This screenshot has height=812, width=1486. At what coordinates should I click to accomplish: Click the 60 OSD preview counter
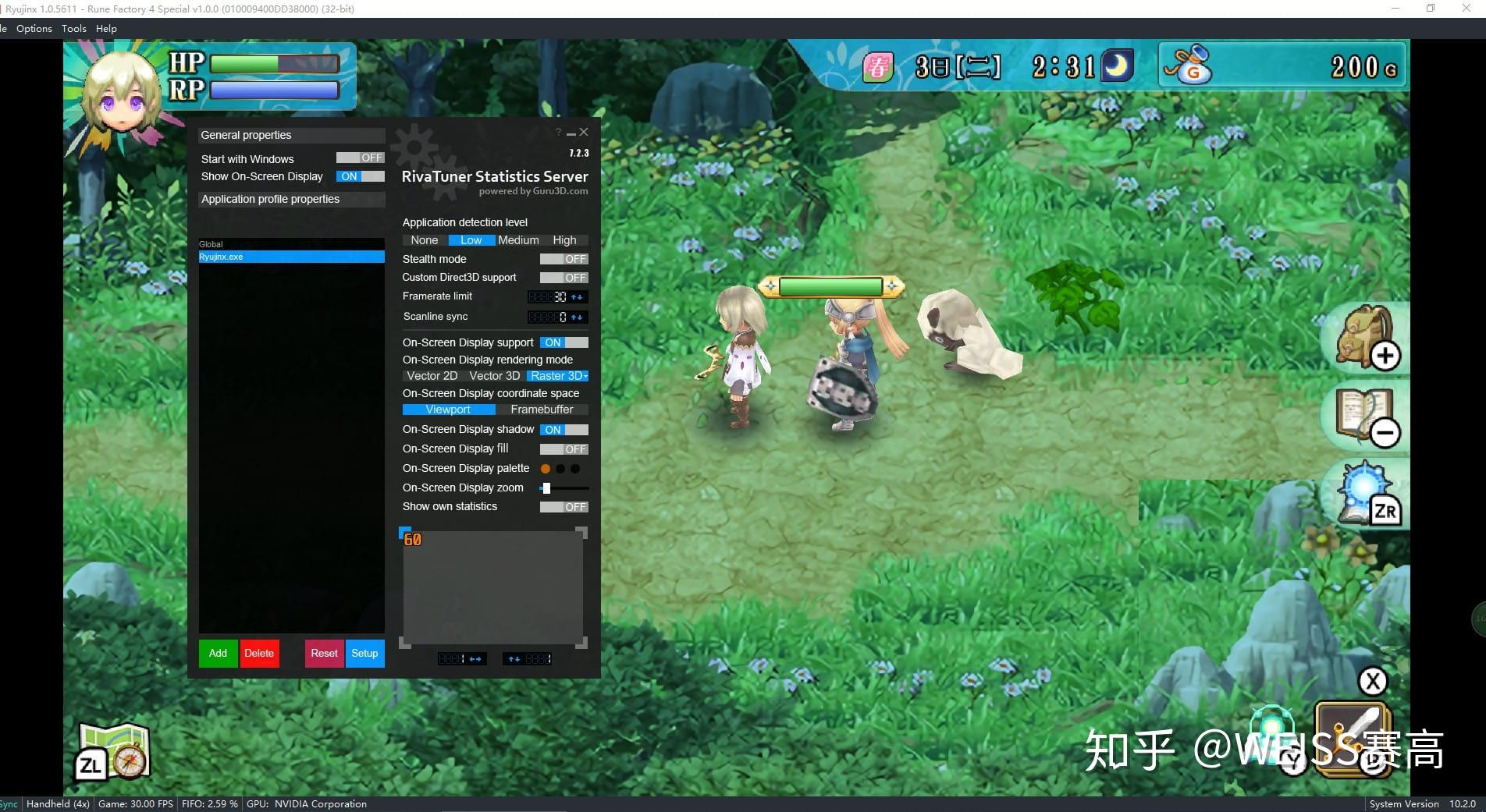(413, 540)
